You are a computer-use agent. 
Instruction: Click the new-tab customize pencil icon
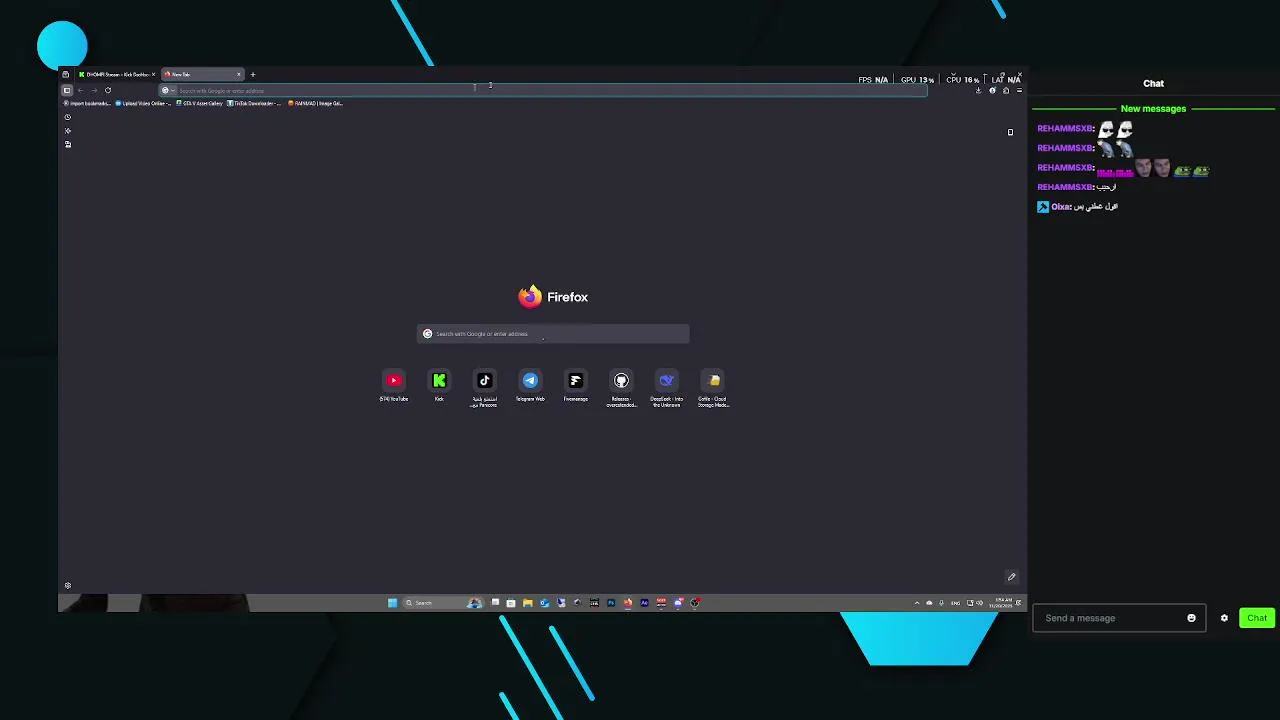coord(1011,577)
